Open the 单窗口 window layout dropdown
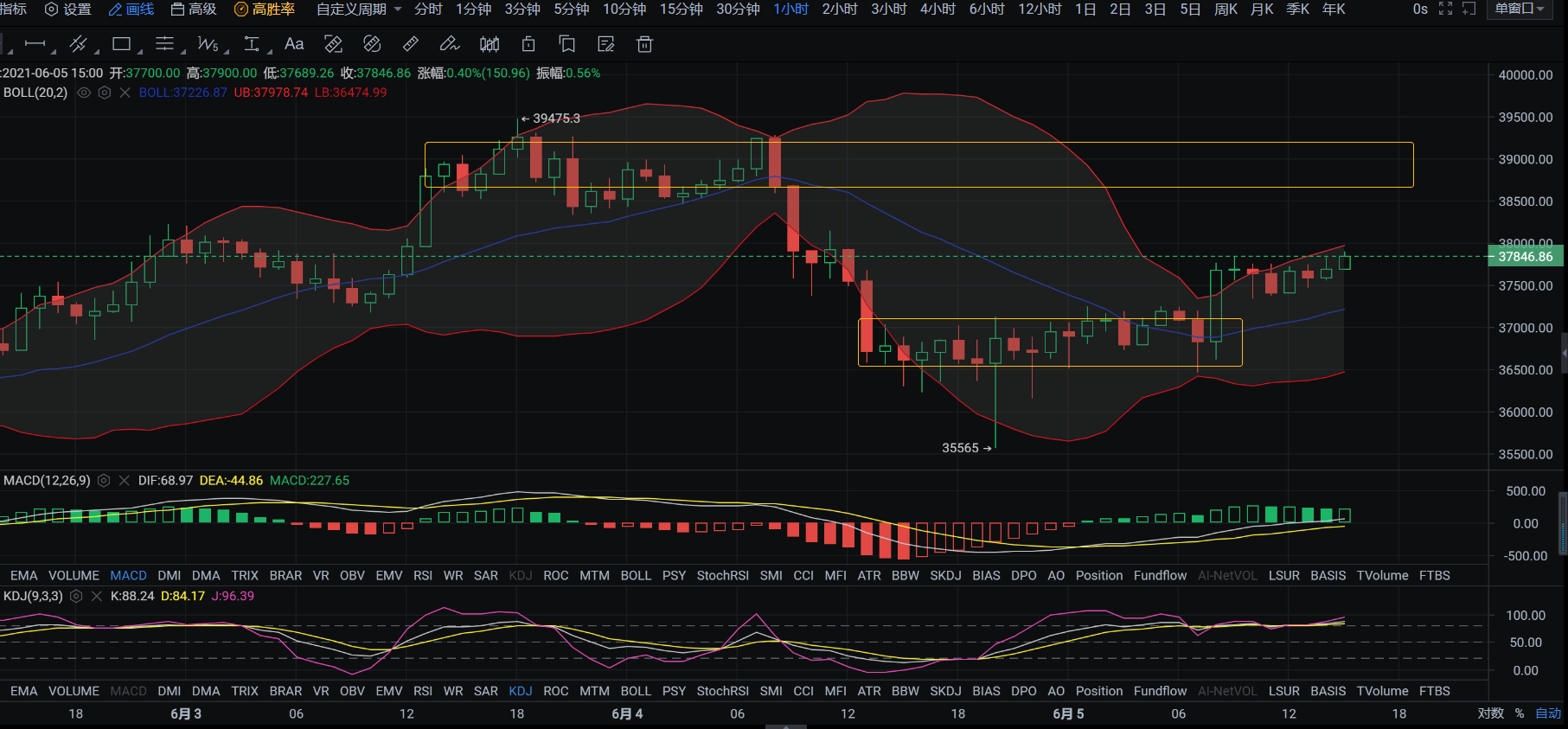This screenshot has width=1568, height=729. coord(1520,9)
